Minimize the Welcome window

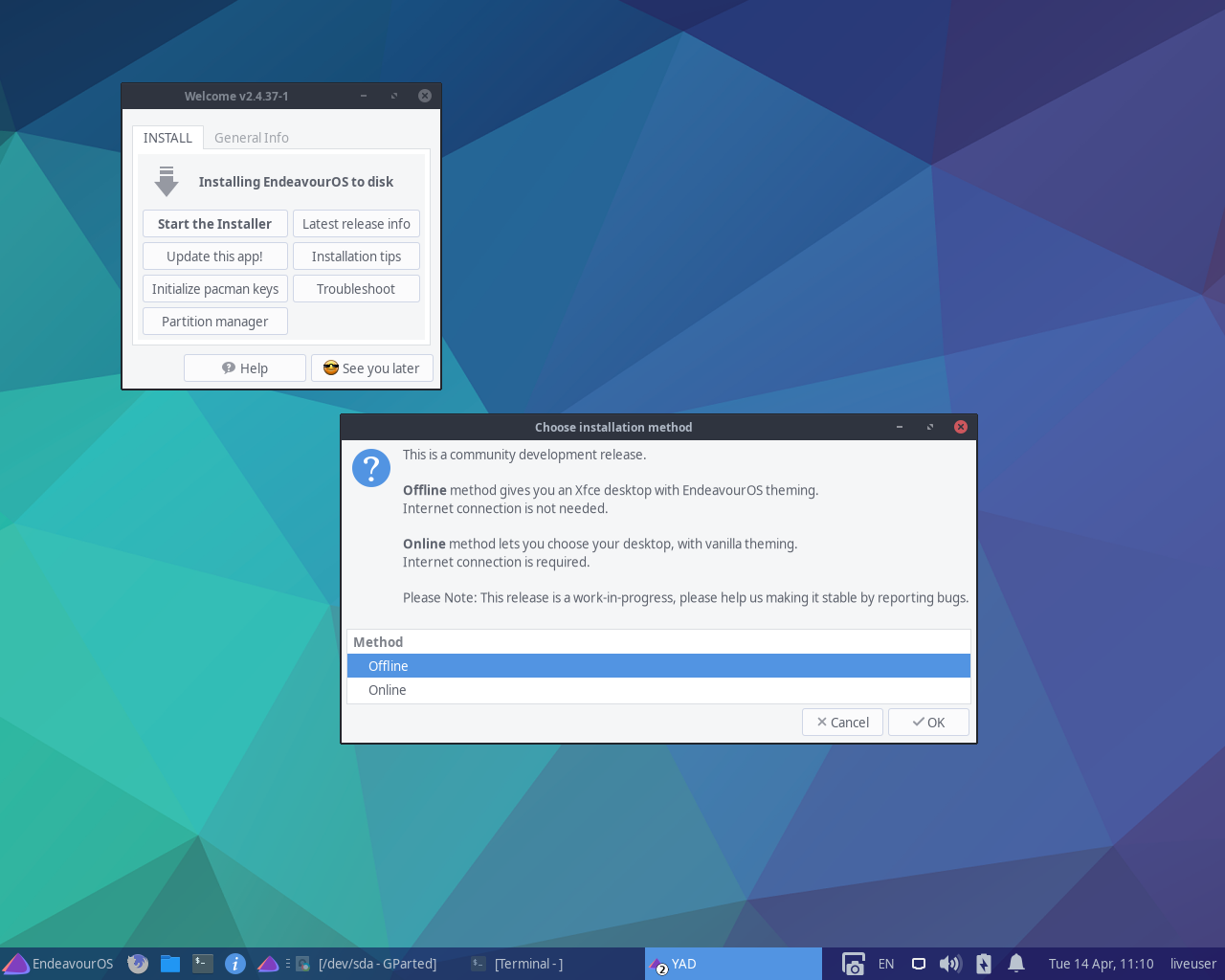pos(364,96)
